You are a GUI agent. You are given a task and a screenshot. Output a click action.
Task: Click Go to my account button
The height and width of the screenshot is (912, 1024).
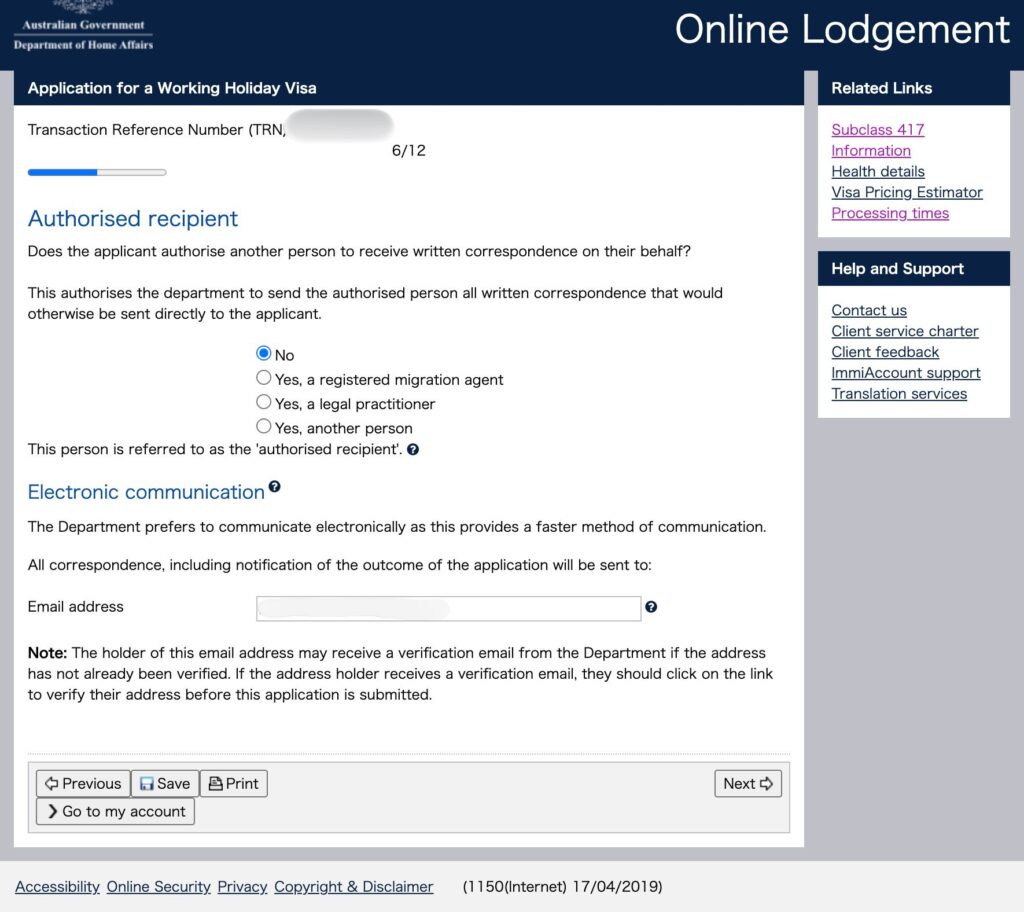(115, 812)
